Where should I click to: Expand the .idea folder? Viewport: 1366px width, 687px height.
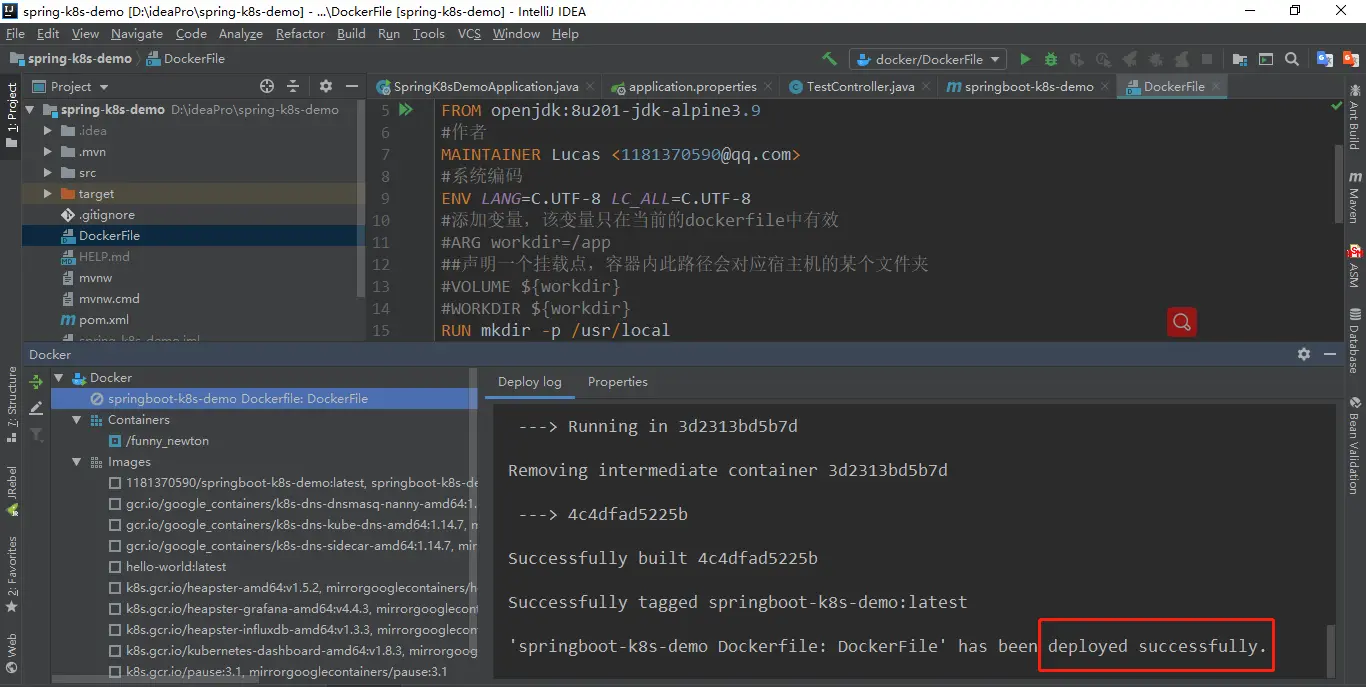(x=48, y=130)
